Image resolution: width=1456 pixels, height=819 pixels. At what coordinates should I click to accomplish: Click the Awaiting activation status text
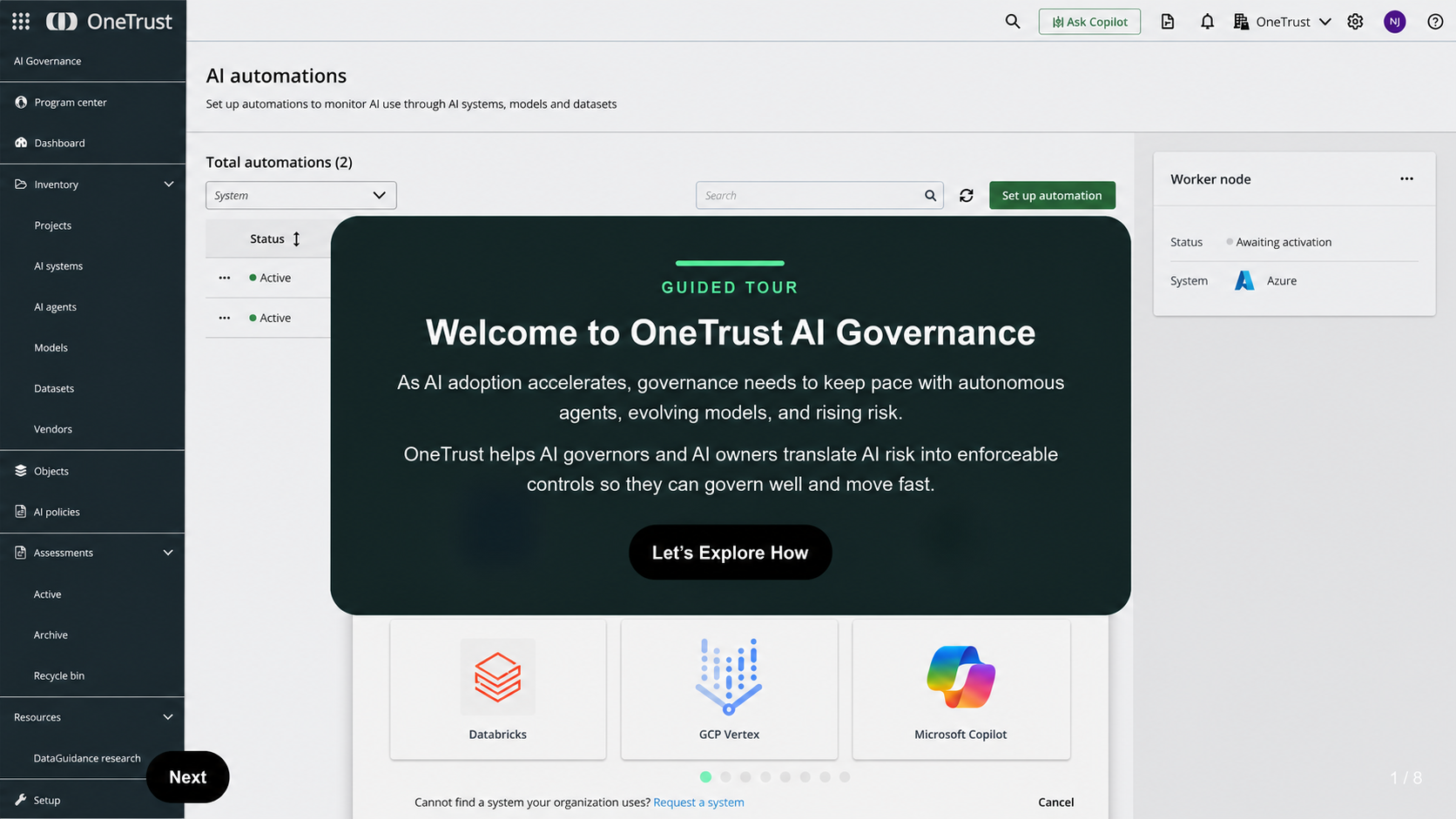[x=1284, y=242]
